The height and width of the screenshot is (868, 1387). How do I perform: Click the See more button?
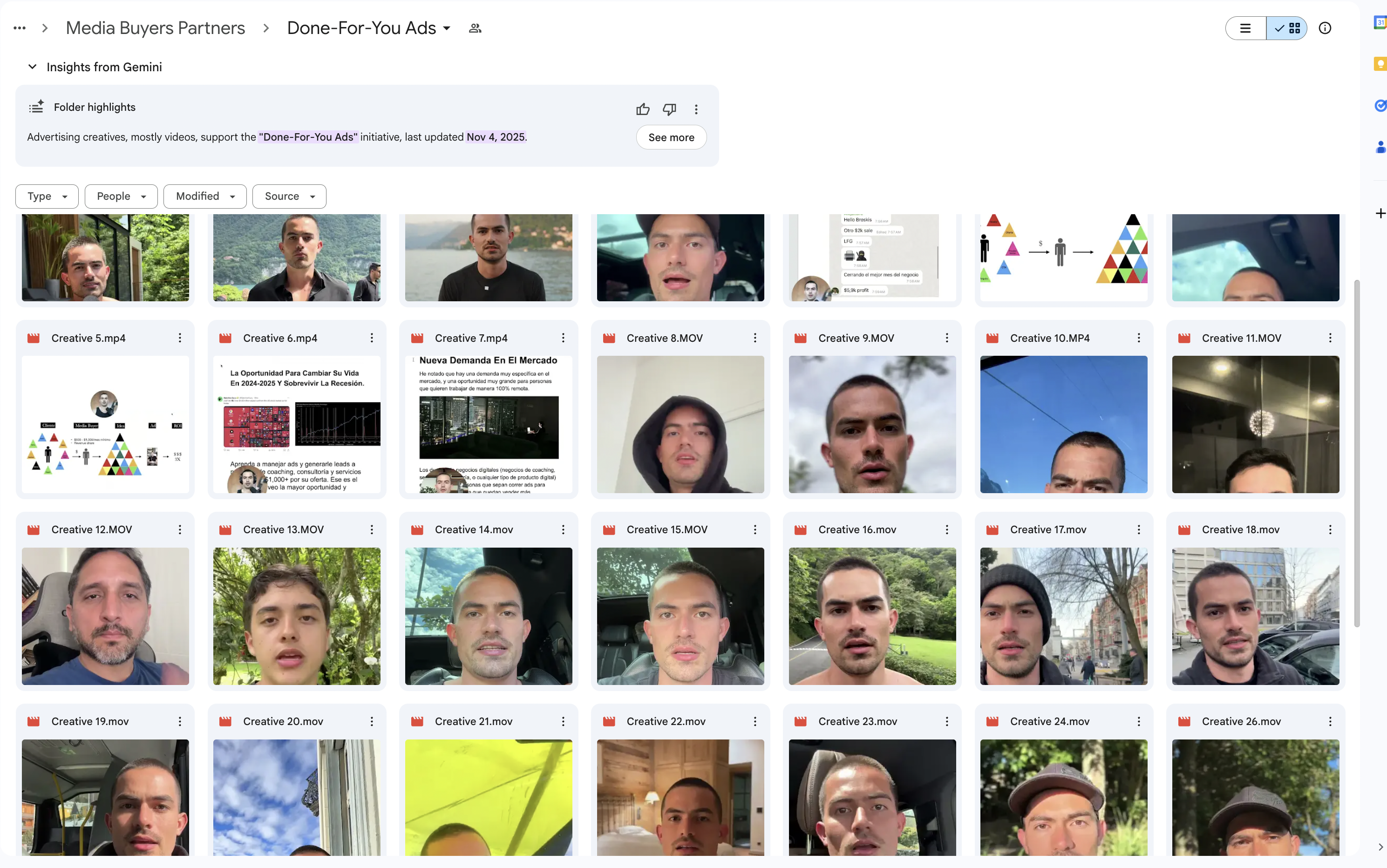click(671, 137)
